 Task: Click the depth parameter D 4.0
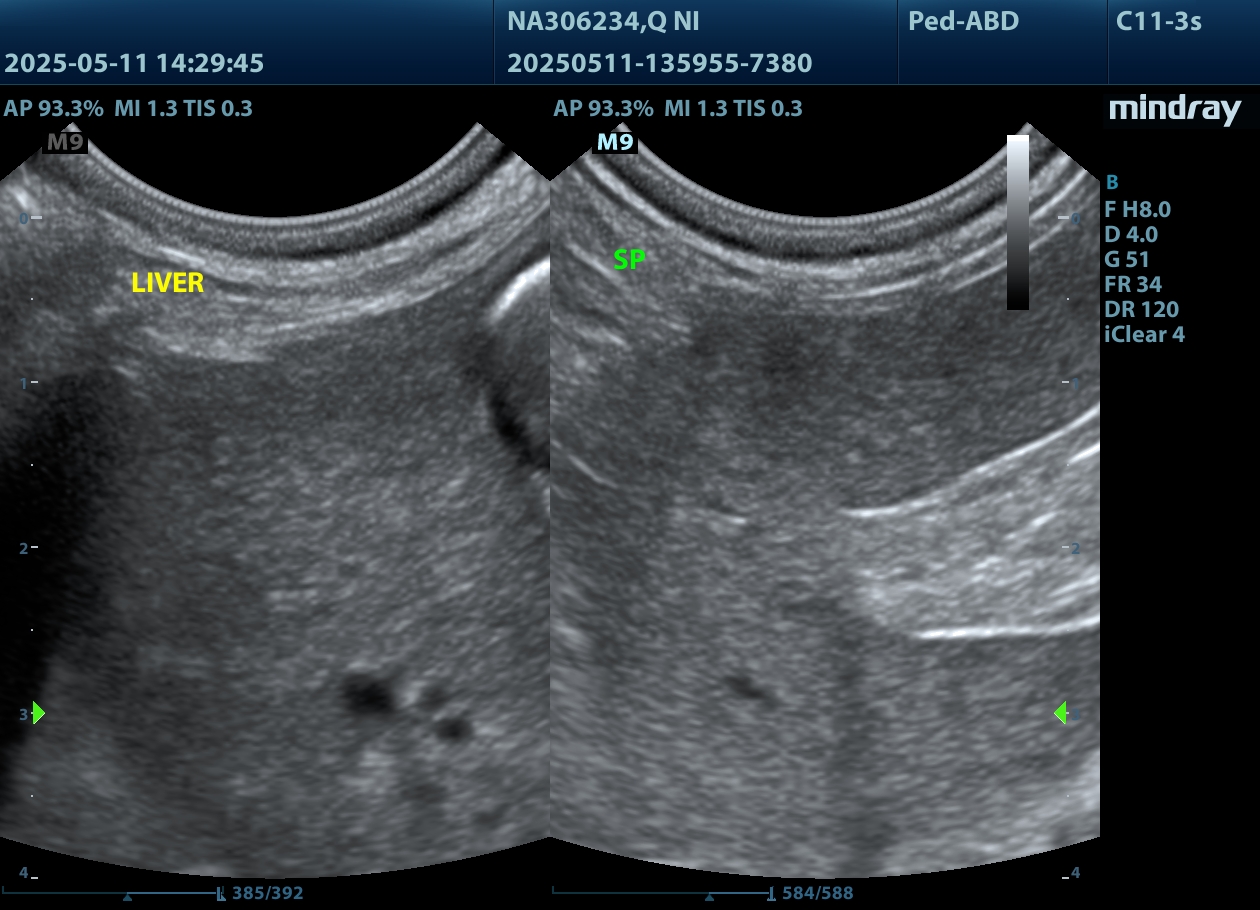coord(1131,234)
